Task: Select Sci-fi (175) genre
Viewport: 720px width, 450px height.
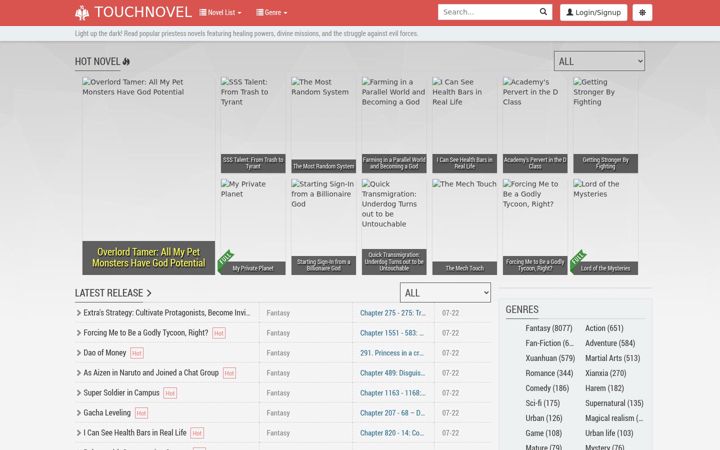Action: coord(543,403)
